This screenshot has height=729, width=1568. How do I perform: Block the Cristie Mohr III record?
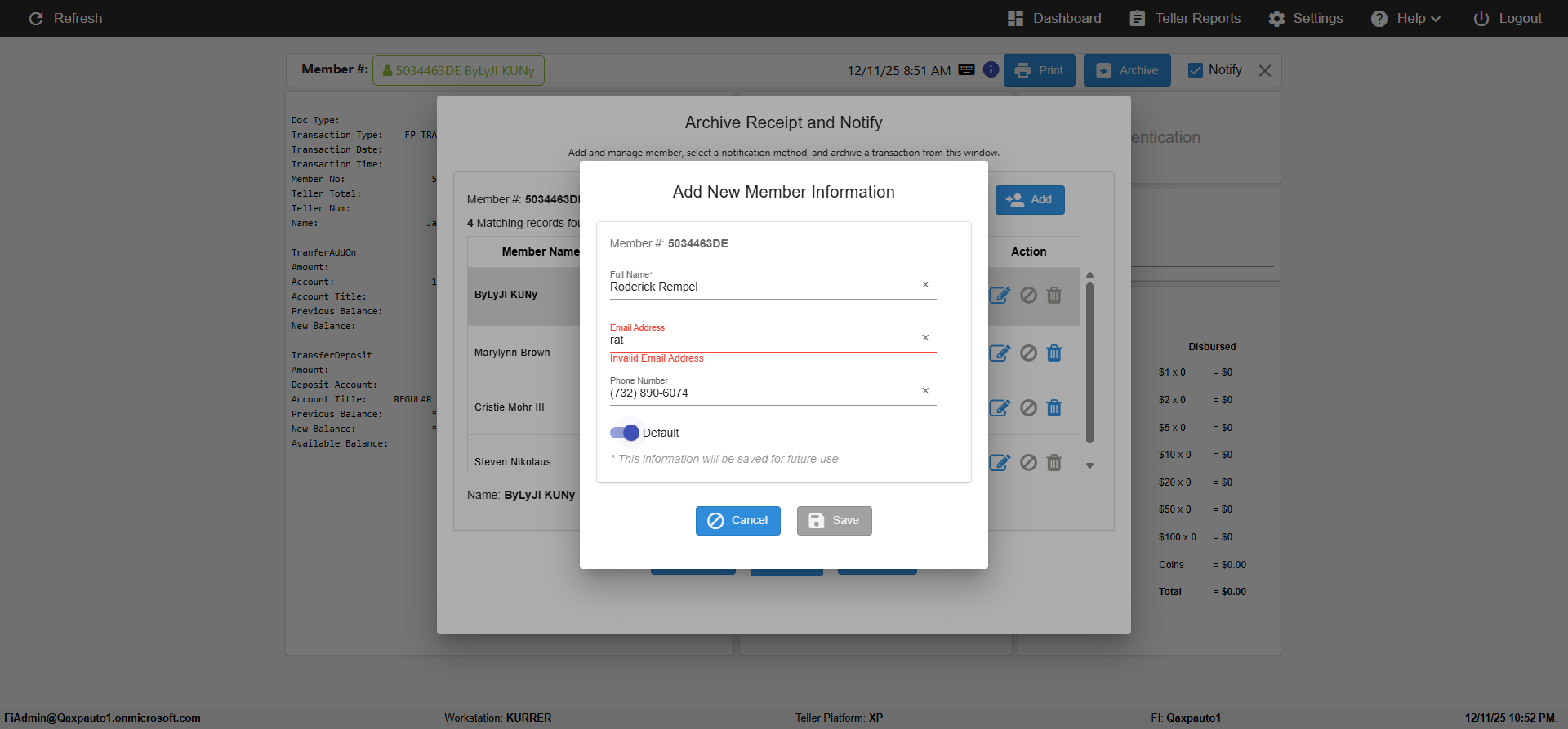click(1029, 408)
